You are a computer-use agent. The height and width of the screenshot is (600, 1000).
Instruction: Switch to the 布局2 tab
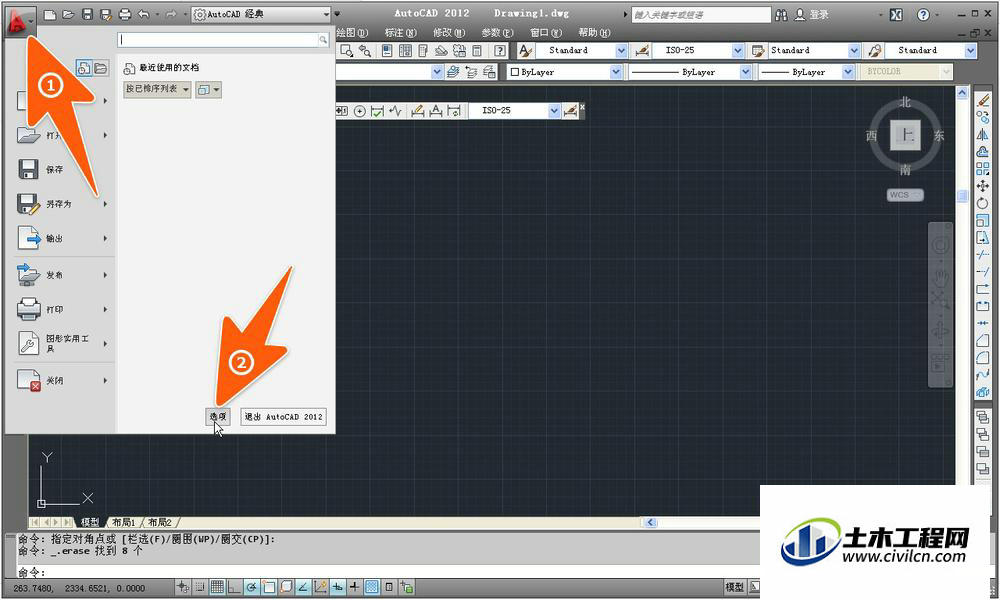click(x=159, y=522)
